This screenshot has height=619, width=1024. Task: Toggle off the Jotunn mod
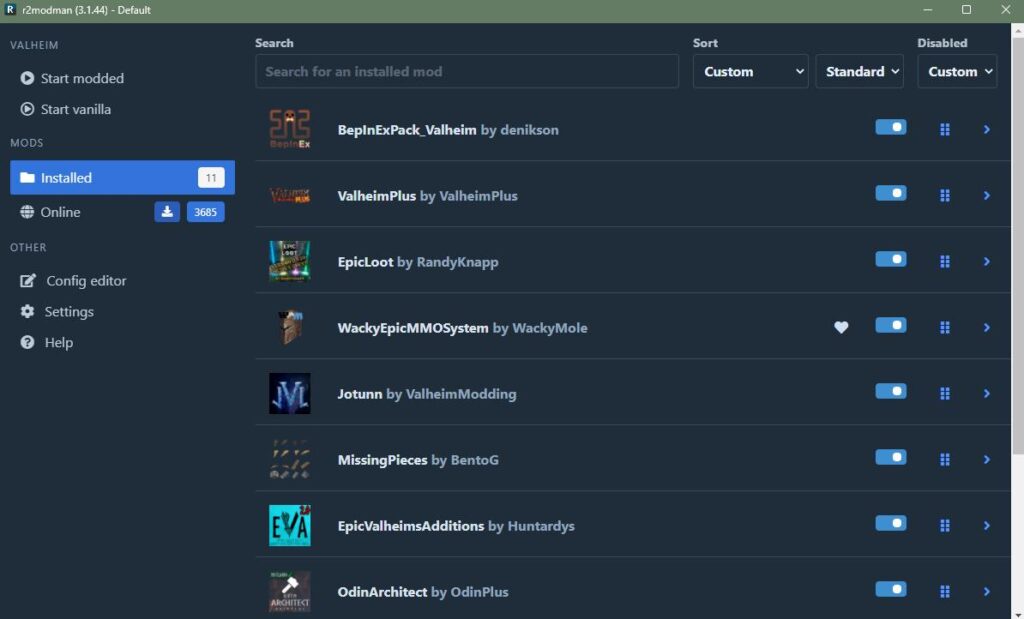[890, 392]
